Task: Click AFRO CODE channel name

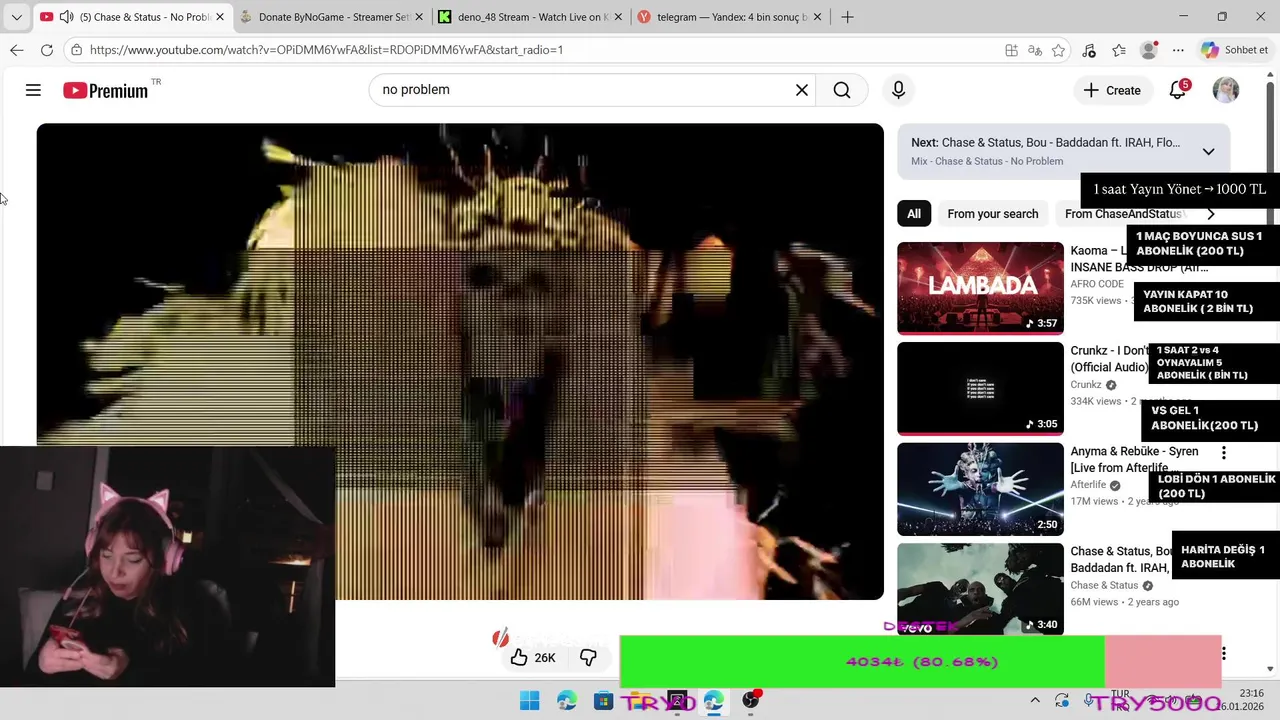Action: [x=1097, y=284]
